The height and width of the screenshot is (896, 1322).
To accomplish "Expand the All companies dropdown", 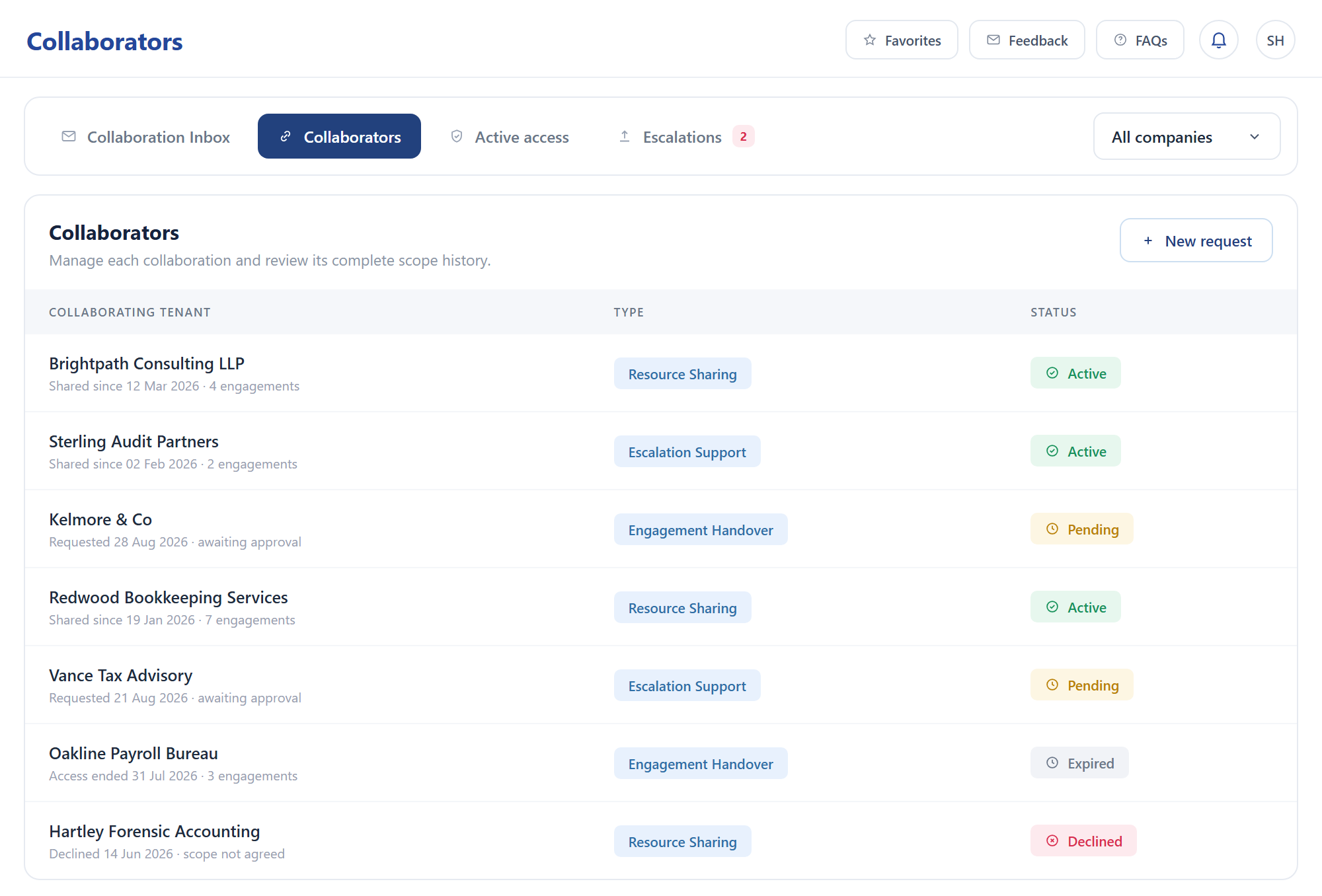I will click(x=1186, y=136).
